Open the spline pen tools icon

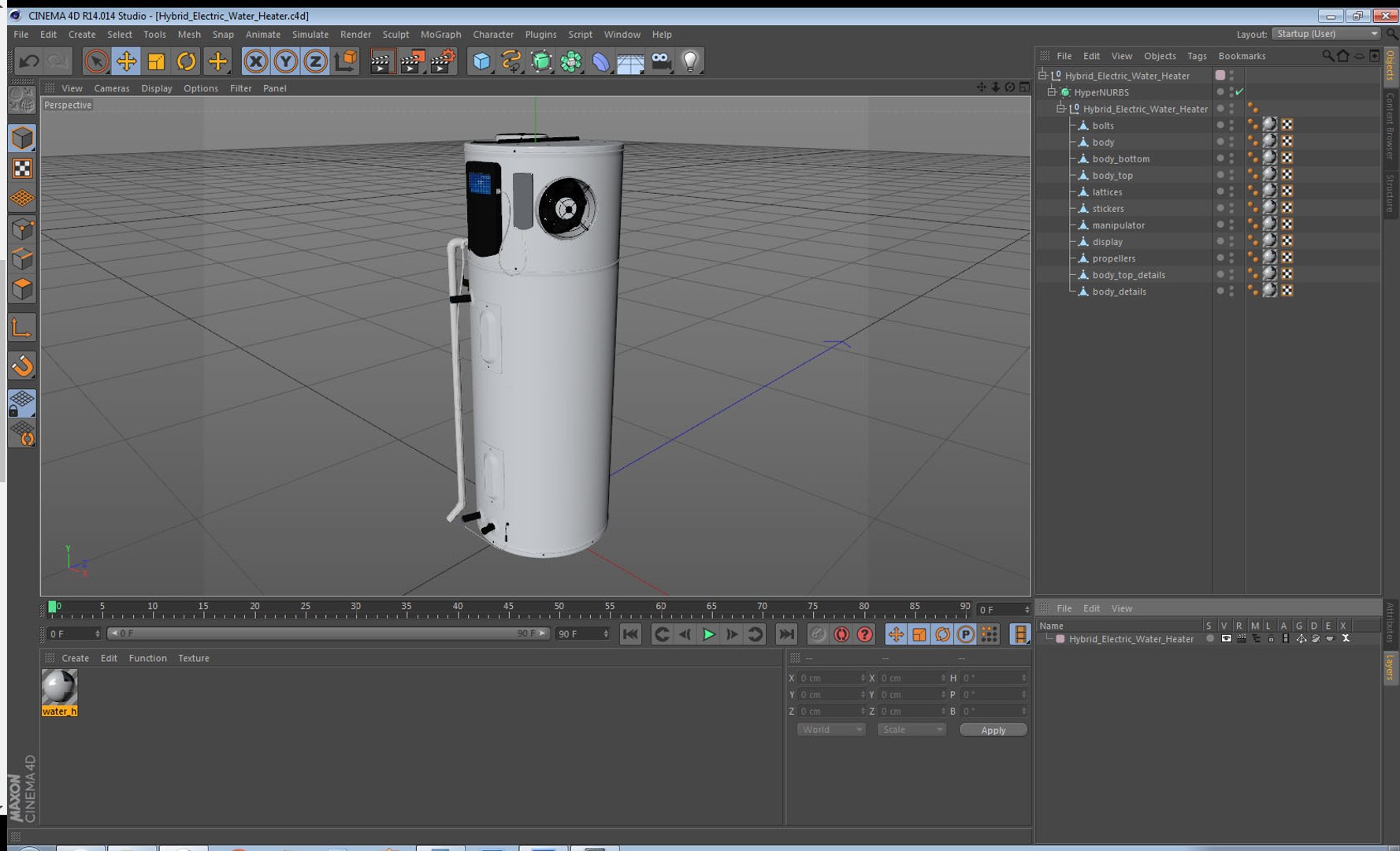point(511,61)
